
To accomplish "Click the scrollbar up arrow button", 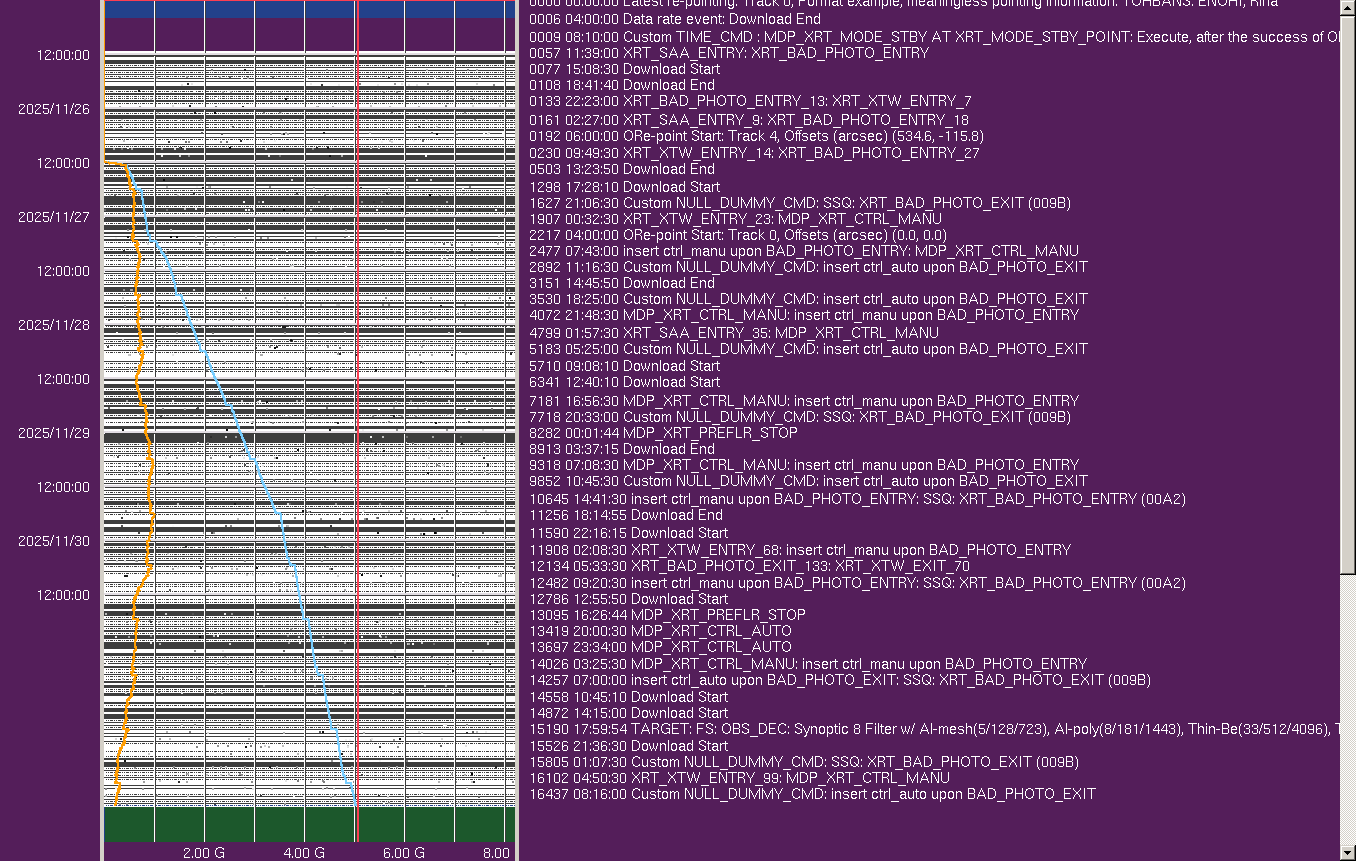I will (x=1347, y=6).
